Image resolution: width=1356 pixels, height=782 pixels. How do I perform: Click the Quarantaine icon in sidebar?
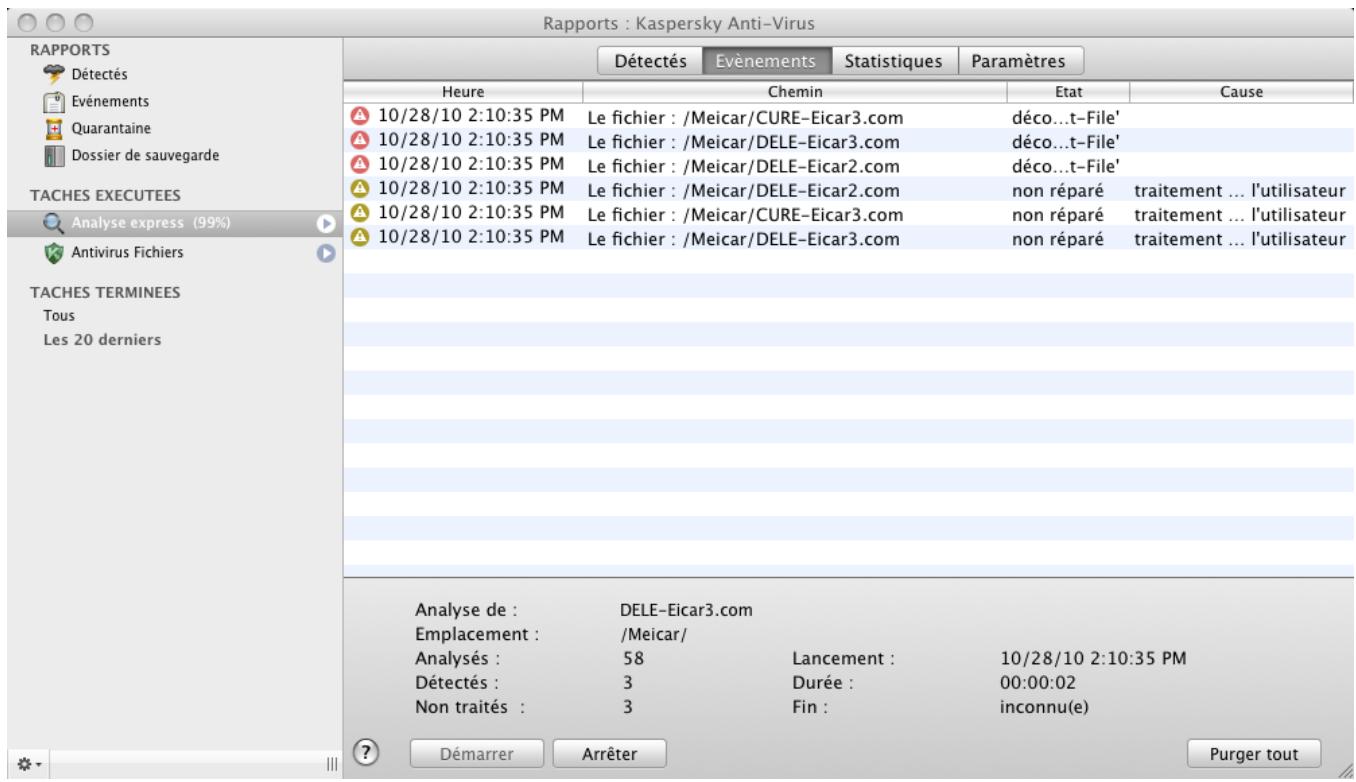click(55, 128)
